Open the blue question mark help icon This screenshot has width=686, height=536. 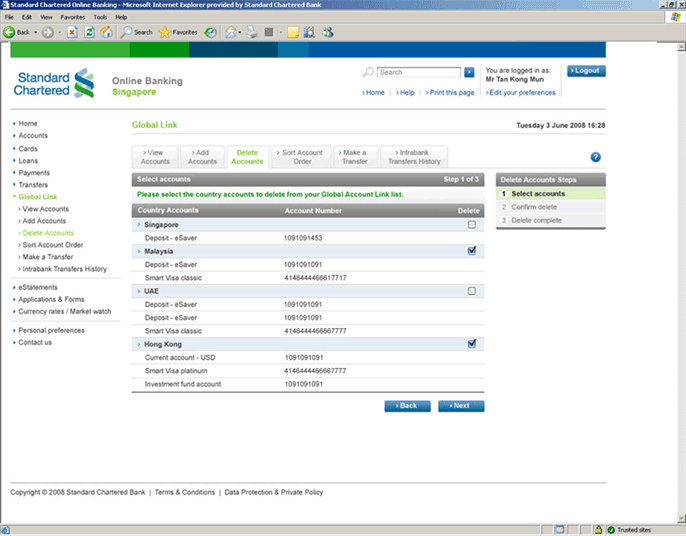pyautogui.click(x=595, y=157)
